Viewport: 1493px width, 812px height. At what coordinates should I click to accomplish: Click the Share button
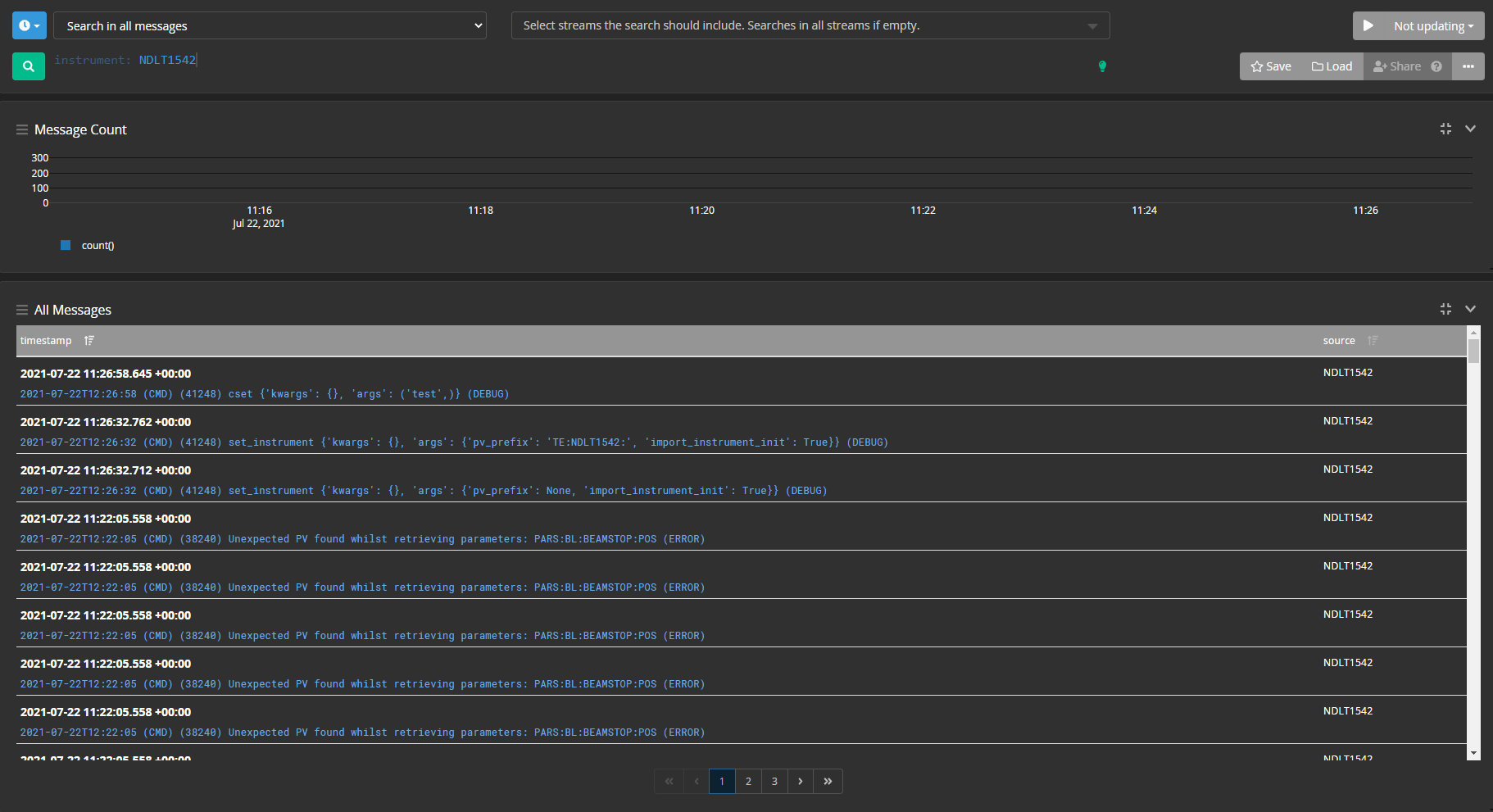(x=1397, y=66)
